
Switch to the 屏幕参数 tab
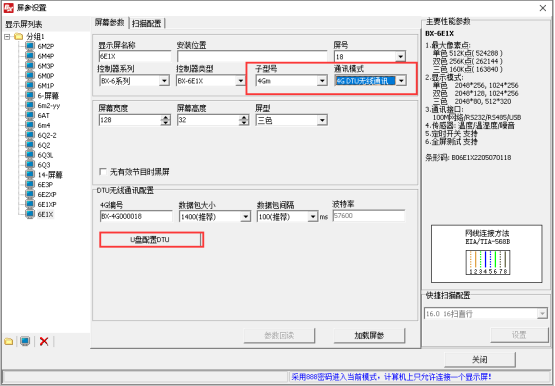[x=109, y=23]
